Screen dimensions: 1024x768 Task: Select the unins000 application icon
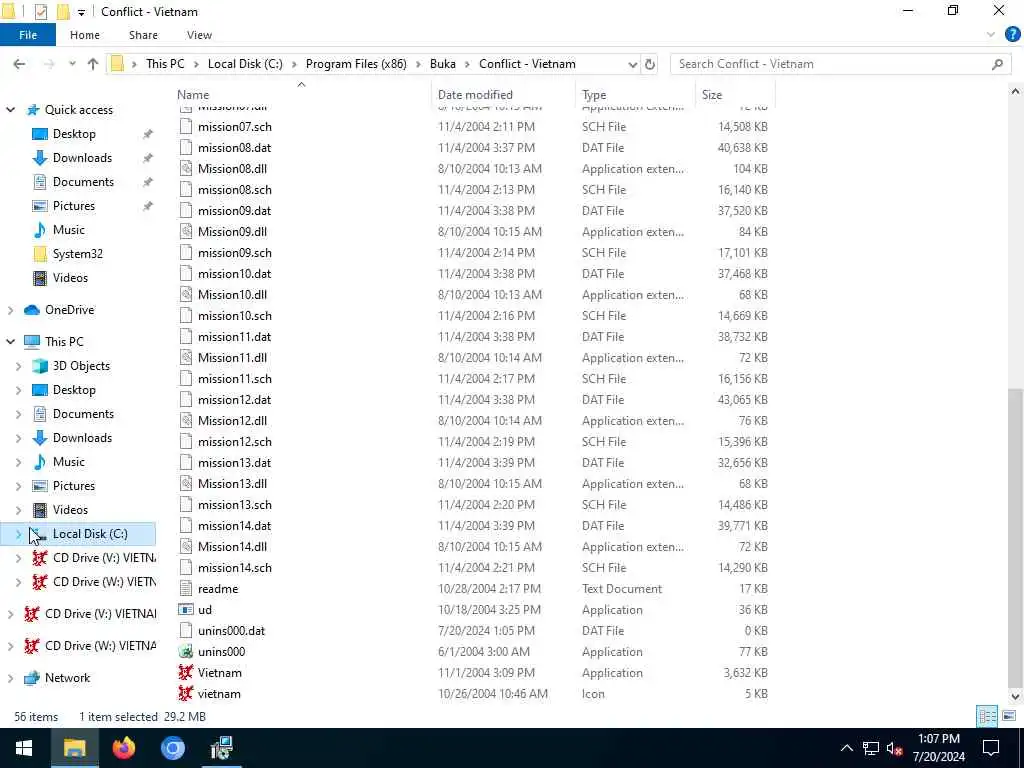pos(186,652)
